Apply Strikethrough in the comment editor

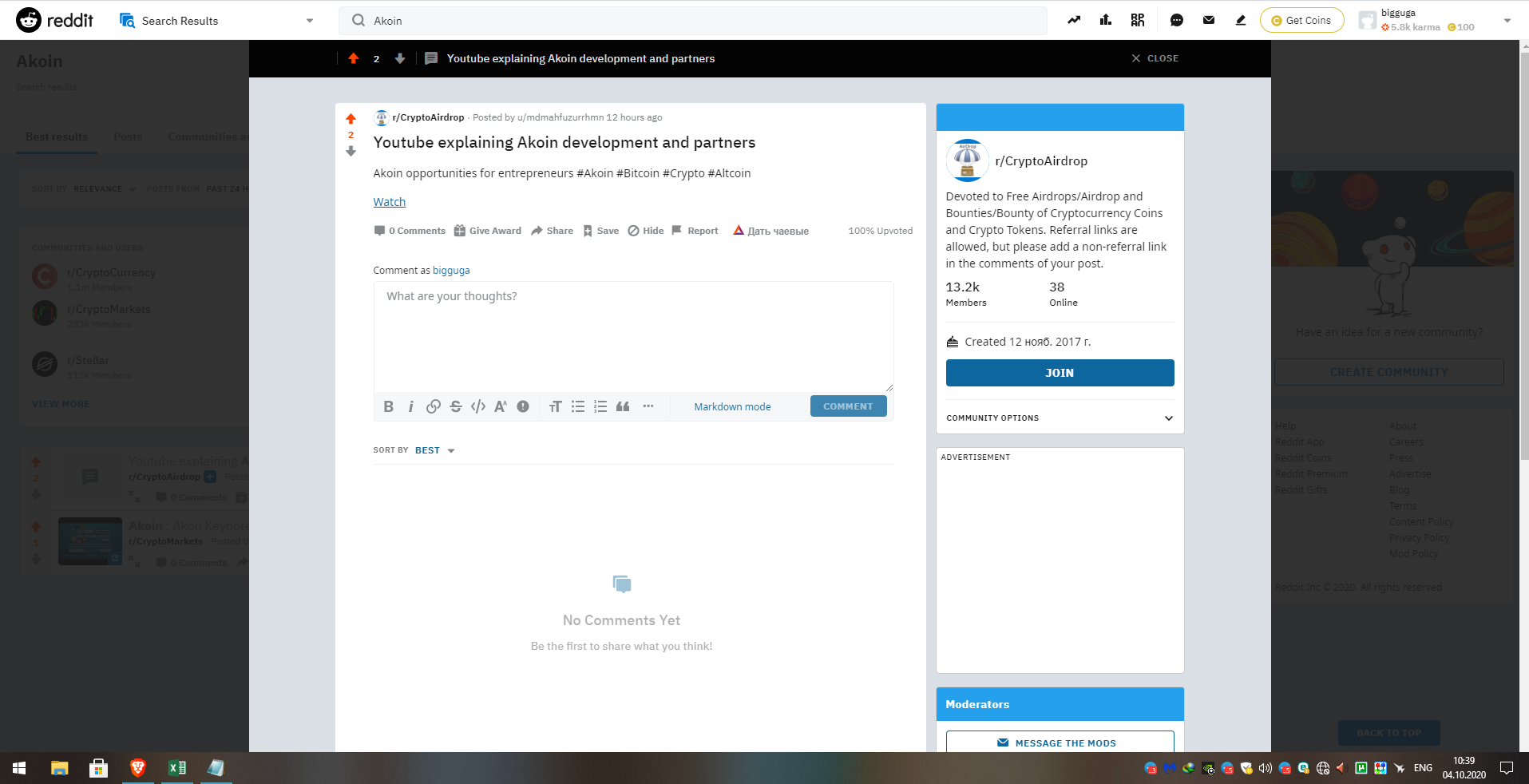[x=456, y=406]
